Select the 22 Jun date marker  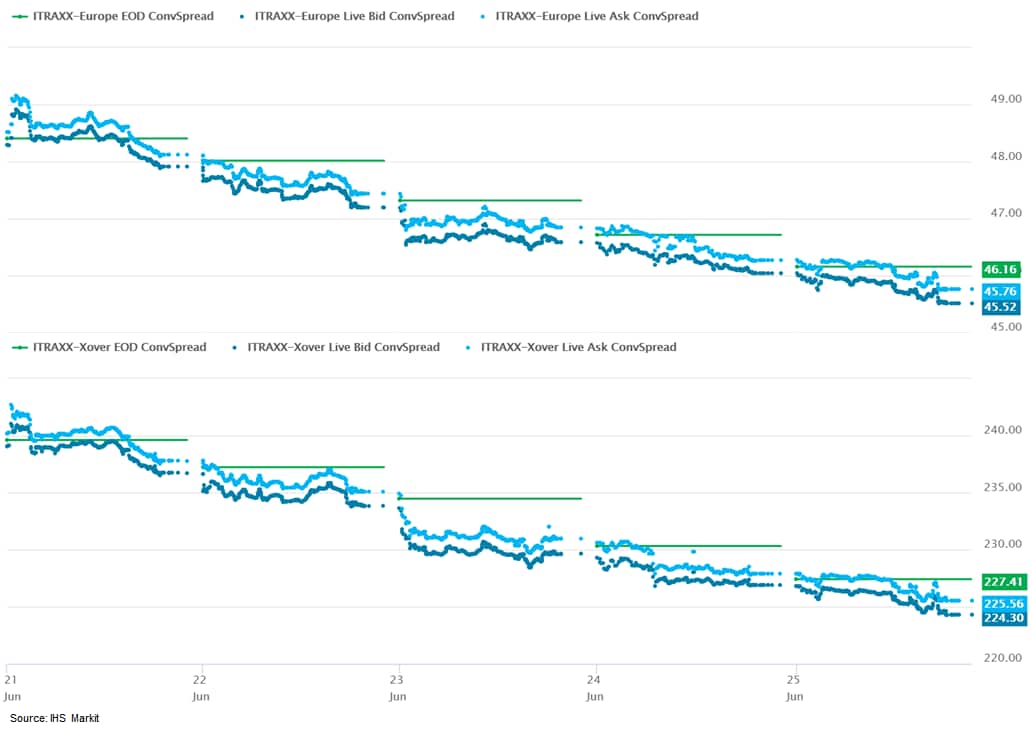pos(204,673)
